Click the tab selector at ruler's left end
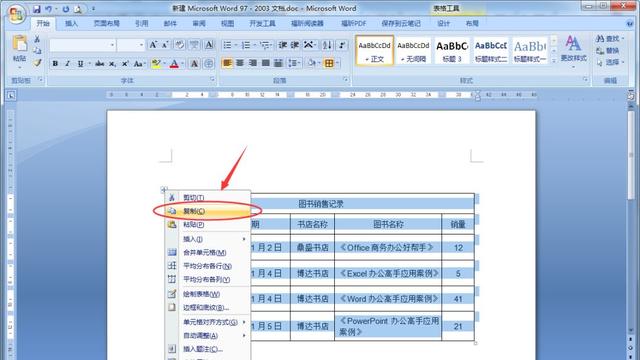Image resolution: width=640 pixels, height=360 pixels. 11,96
